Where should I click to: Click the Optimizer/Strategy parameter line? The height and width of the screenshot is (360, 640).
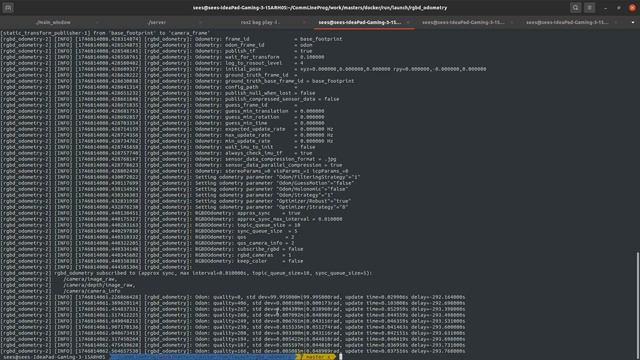[175, 207]
